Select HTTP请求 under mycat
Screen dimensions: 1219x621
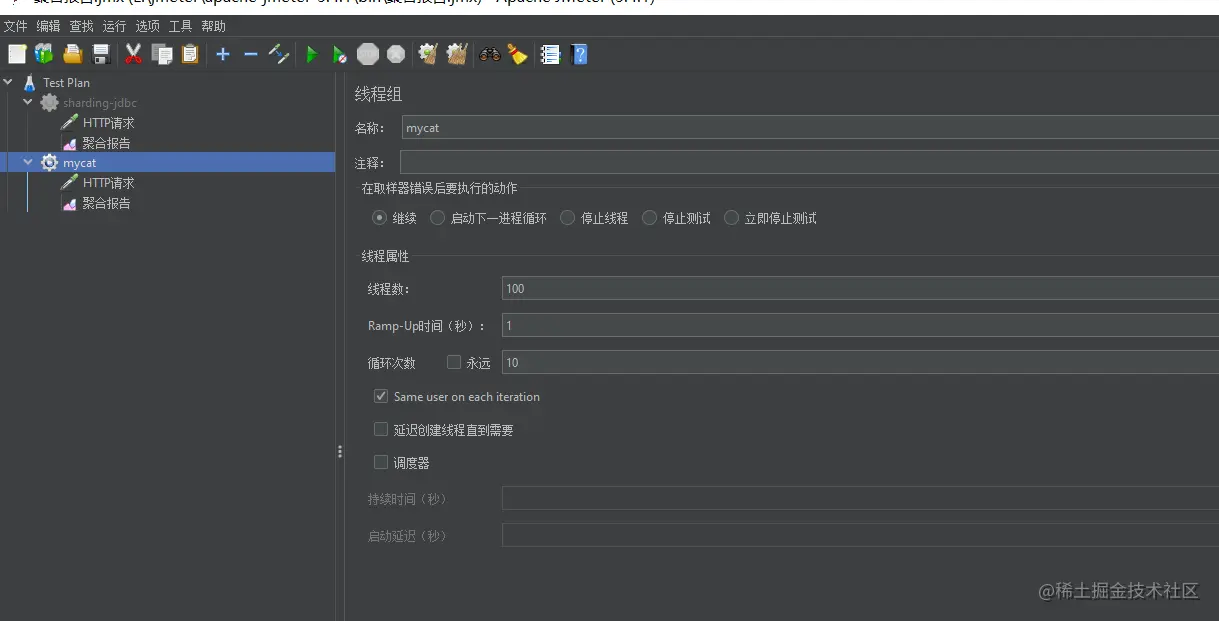pos(108,182)
